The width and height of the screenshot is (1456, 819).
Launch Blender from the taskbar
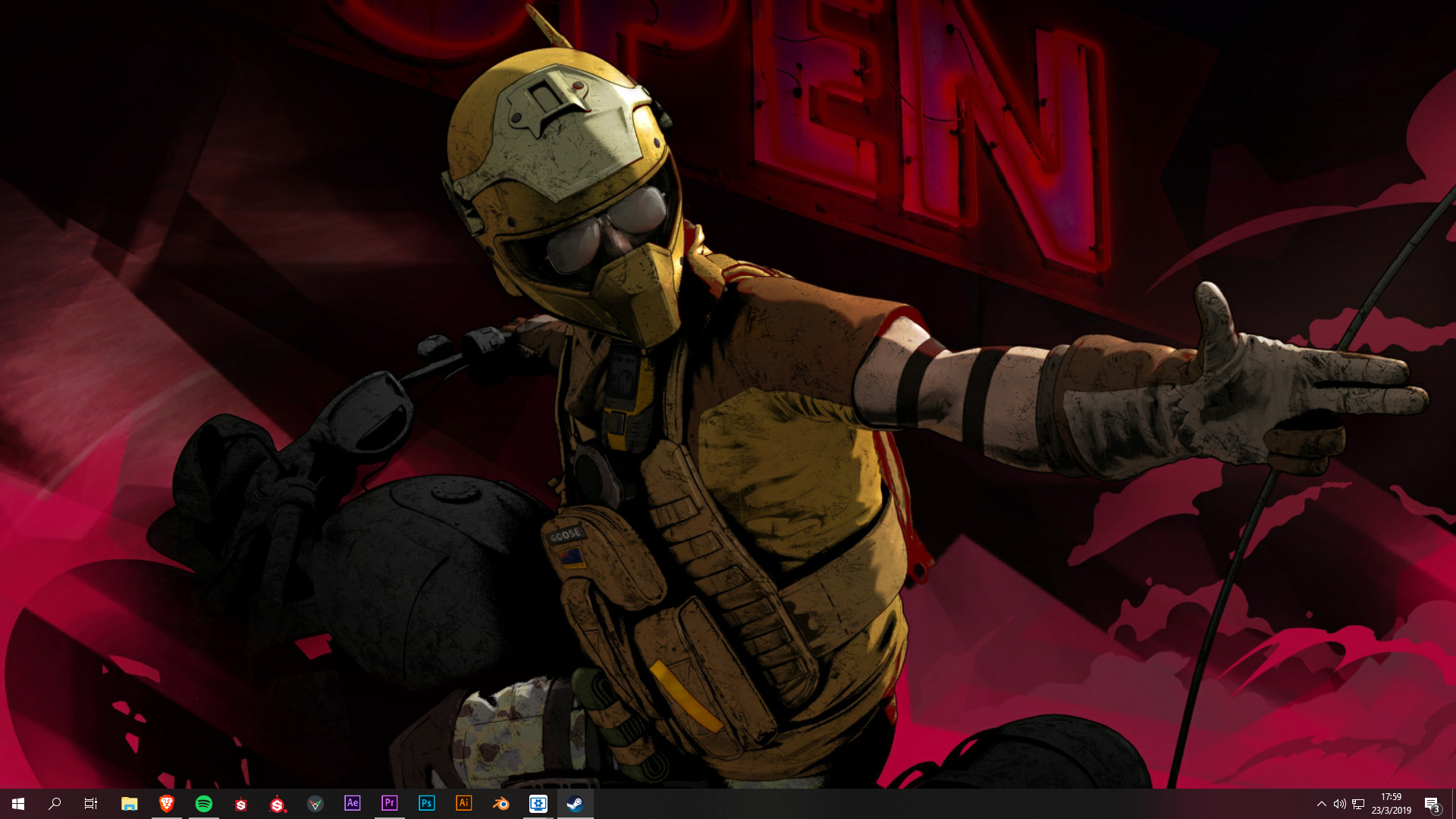[501, 804]
